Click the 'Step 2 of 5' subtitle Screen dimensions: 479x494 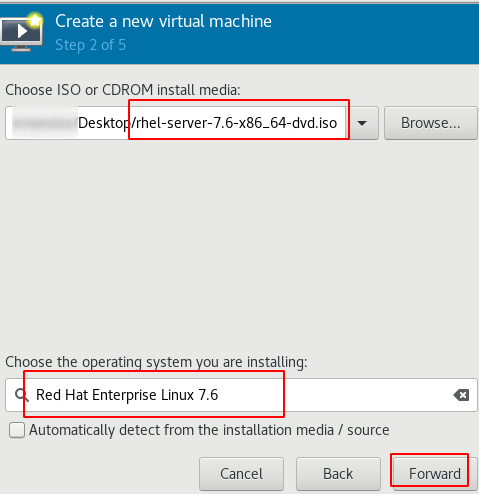click(x=90, y=45)
